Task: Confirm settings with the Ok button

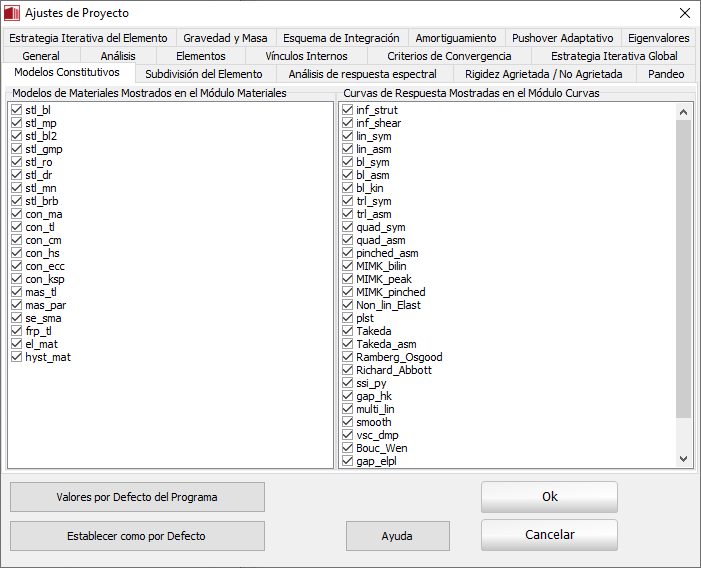Action: point(549,497)
